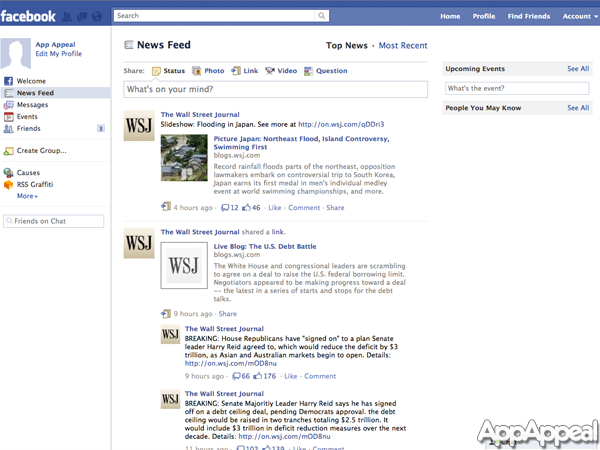Click the Status share icon
Viewport: 600px width, 450px height.
pyautogui.click(x=156, y=71)
